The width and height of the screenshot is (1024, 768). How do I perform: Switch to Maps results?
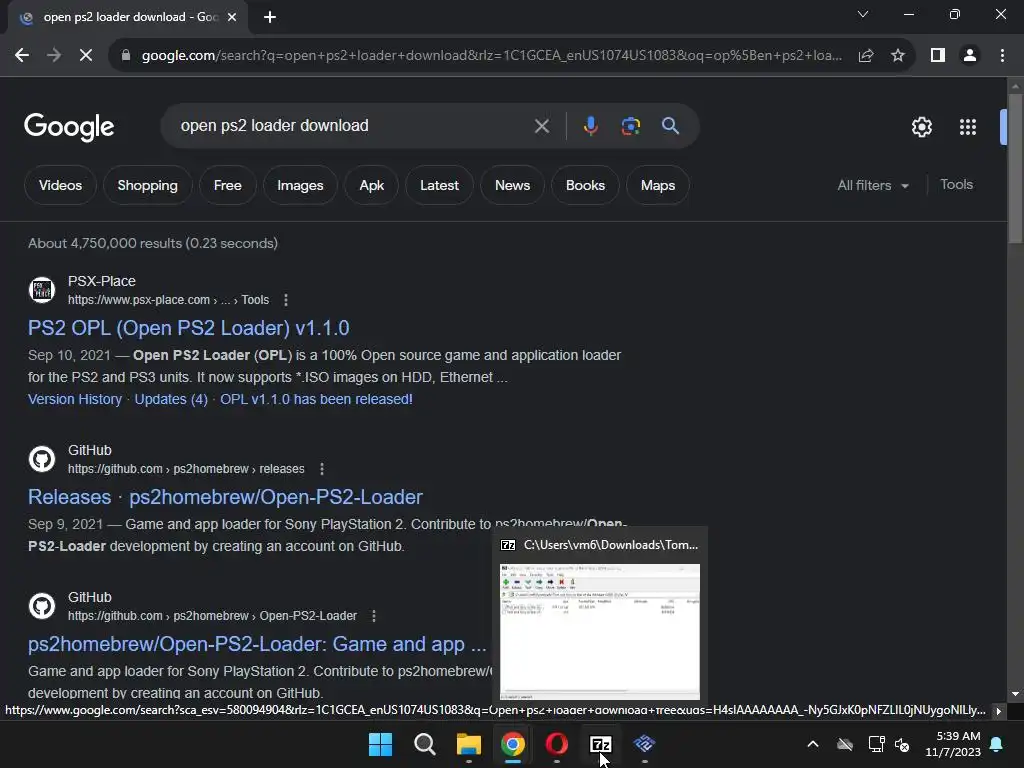[x=658, y=185]
